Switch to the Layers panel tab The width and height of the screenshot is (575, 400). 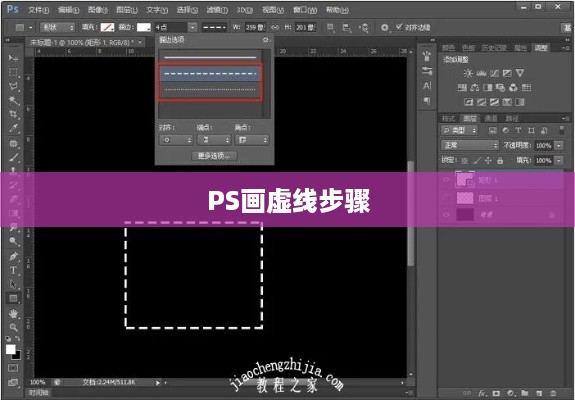pyautogui.click(x=470, y=118)
